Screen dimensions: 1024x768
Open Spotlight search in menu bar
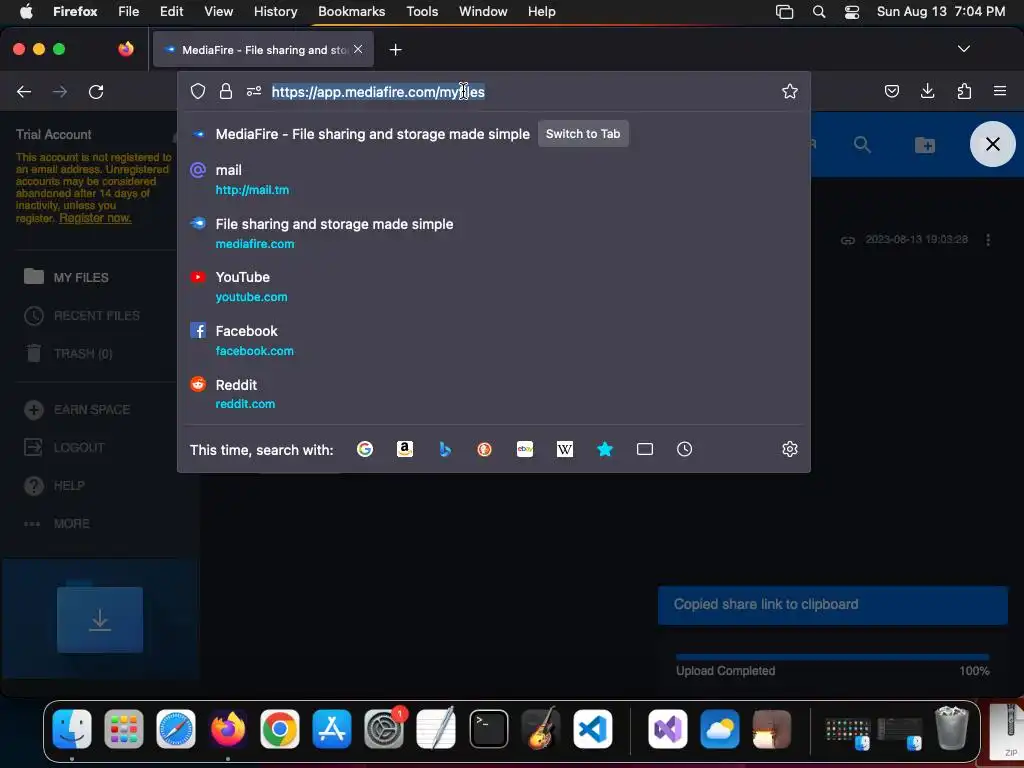(819, 12)
